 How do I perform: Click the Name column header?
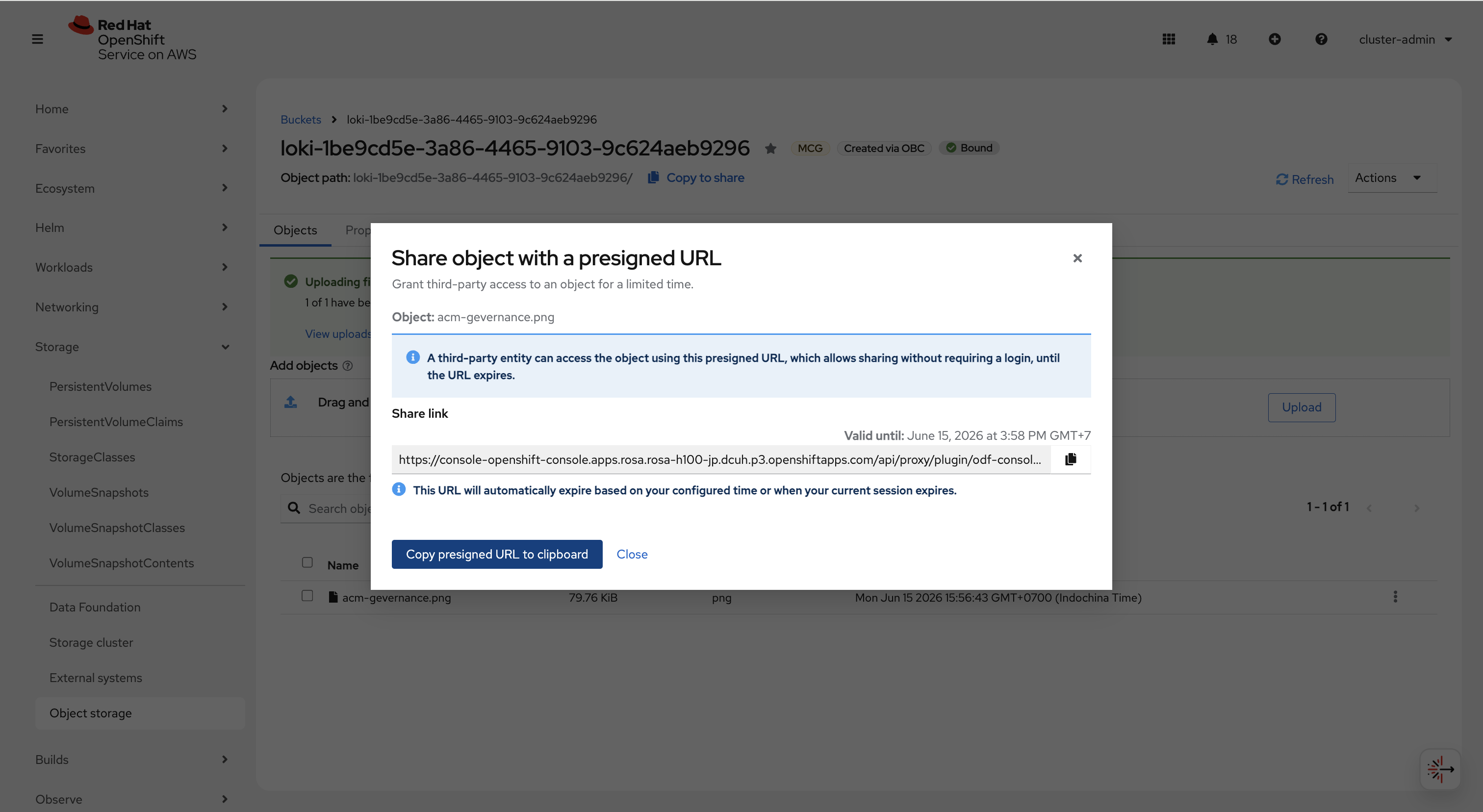point(342,565)
